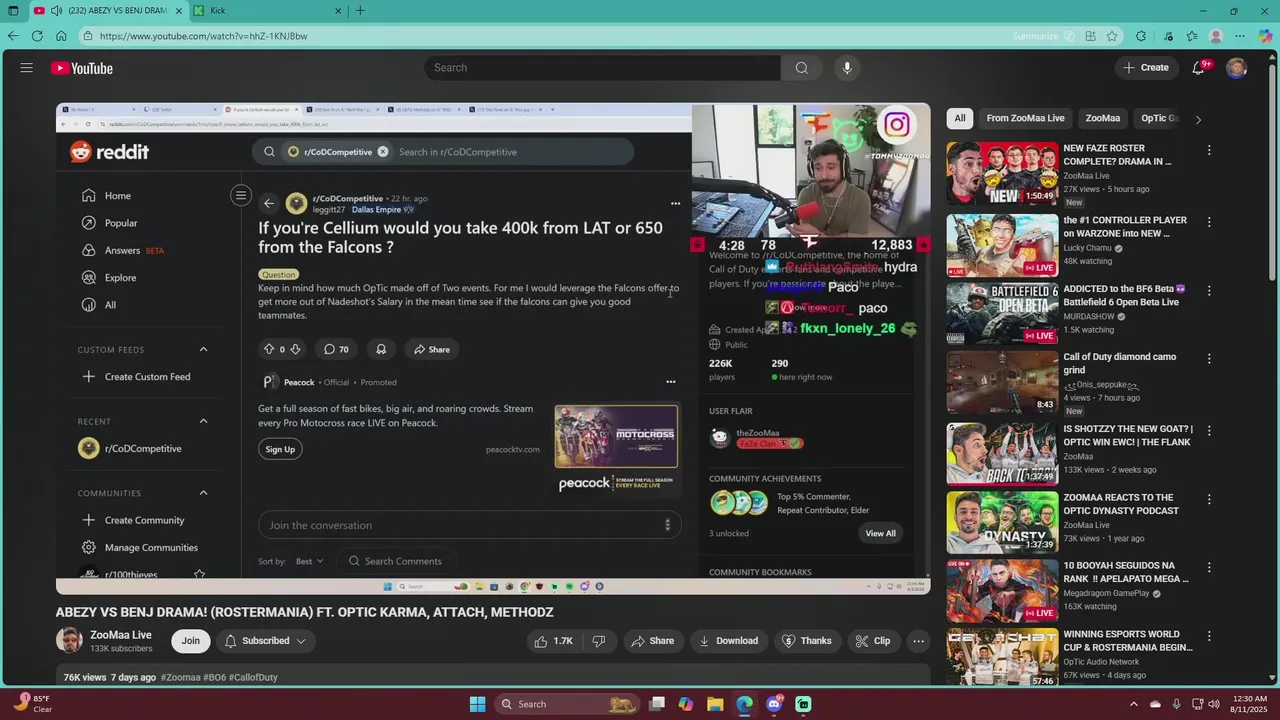Open the Subscribed notification dropdown
This screenshot has height=720, width=1280.
tap(265, 641)
